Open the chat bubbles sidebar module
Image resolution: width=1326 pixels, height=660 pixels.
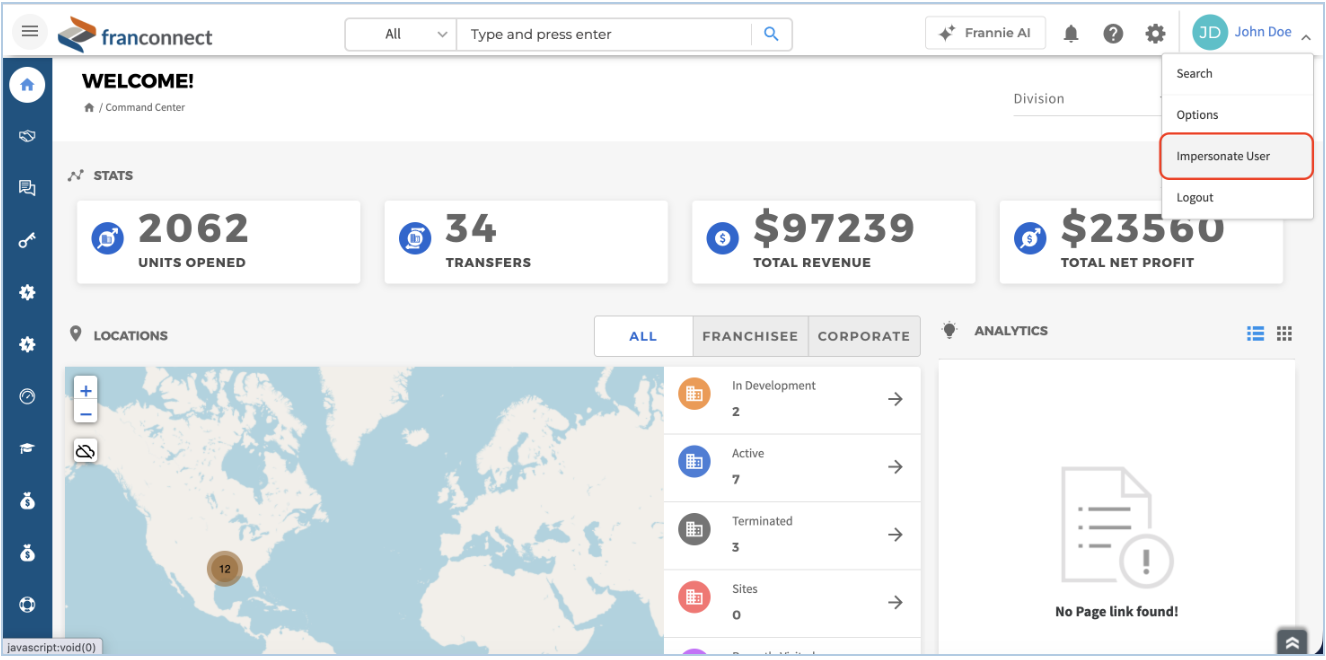(x=27, y=188)
